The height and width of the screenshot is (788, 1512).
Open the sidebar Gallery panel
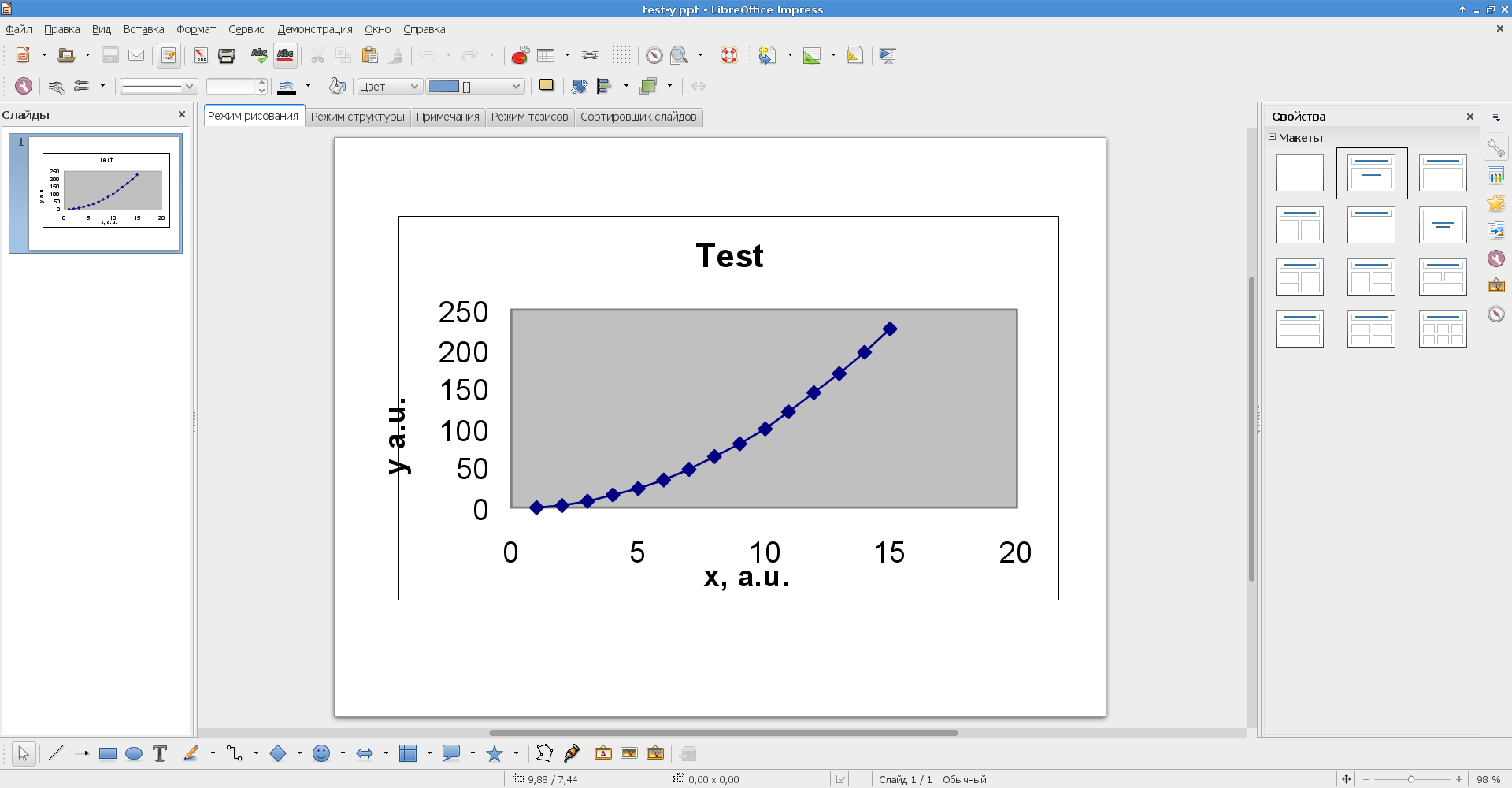pyautogui.click(x=1495, y=286)
